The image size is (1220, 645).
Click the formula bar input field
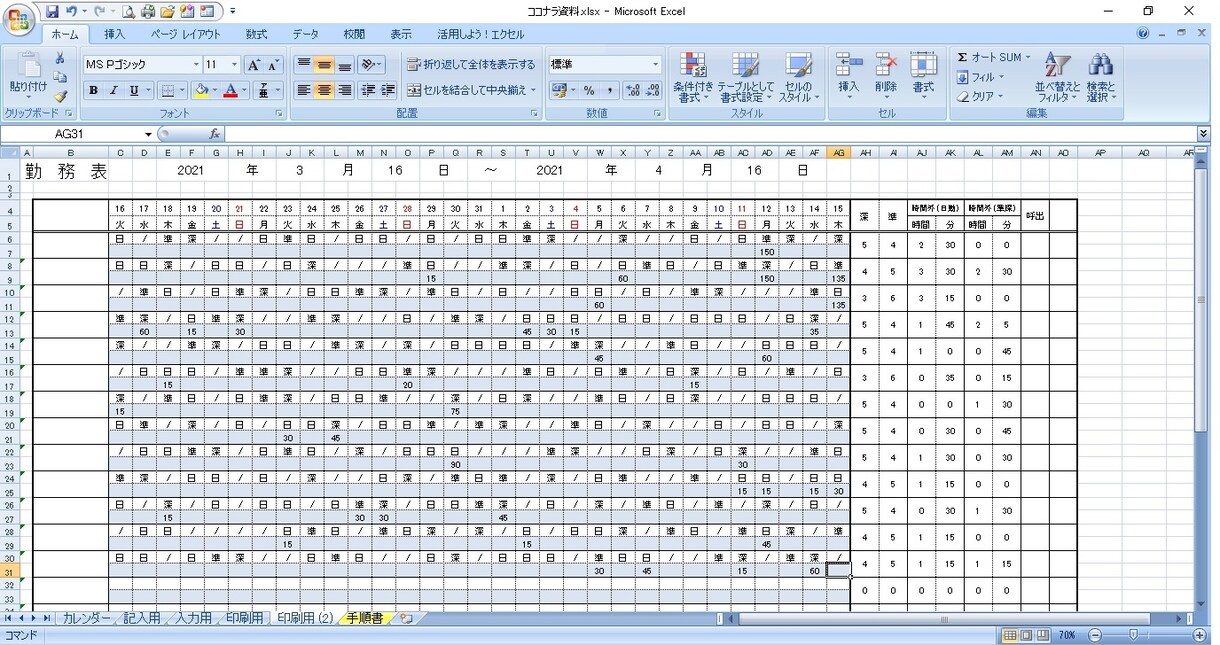[710, 134]
